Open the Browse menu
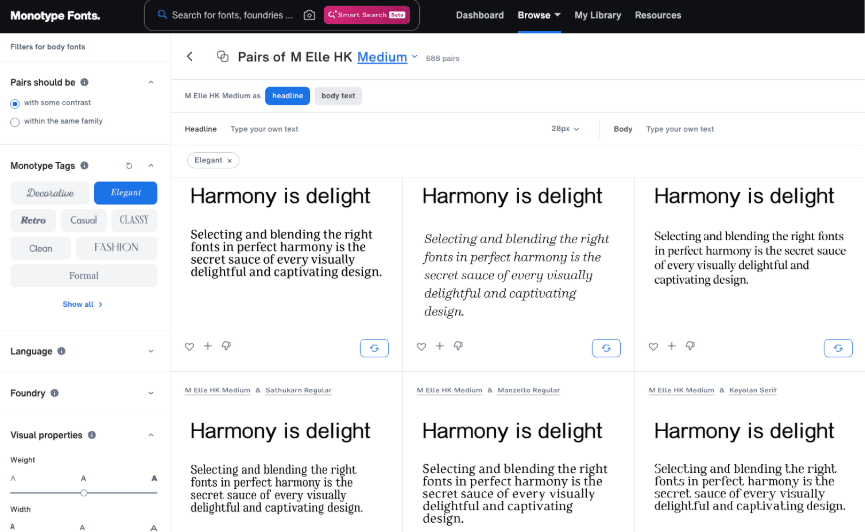The image size is (865, 532). (x=539, y=15)
